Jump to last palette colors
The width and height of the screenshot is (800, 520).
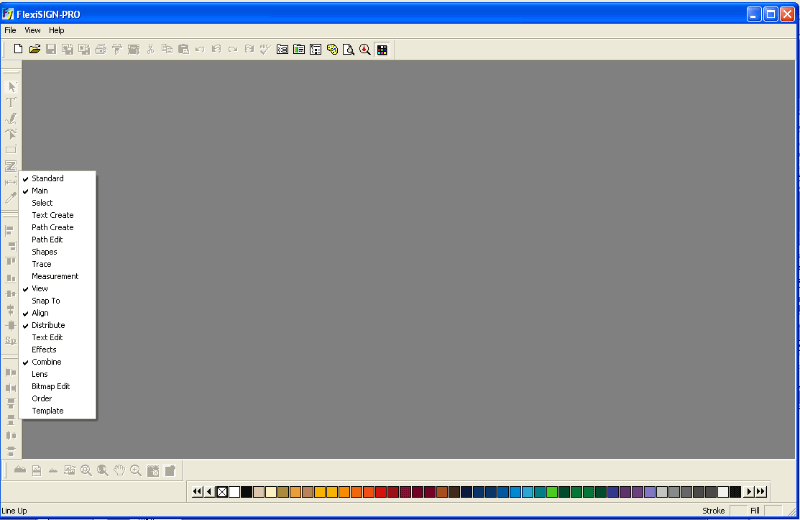761,491
